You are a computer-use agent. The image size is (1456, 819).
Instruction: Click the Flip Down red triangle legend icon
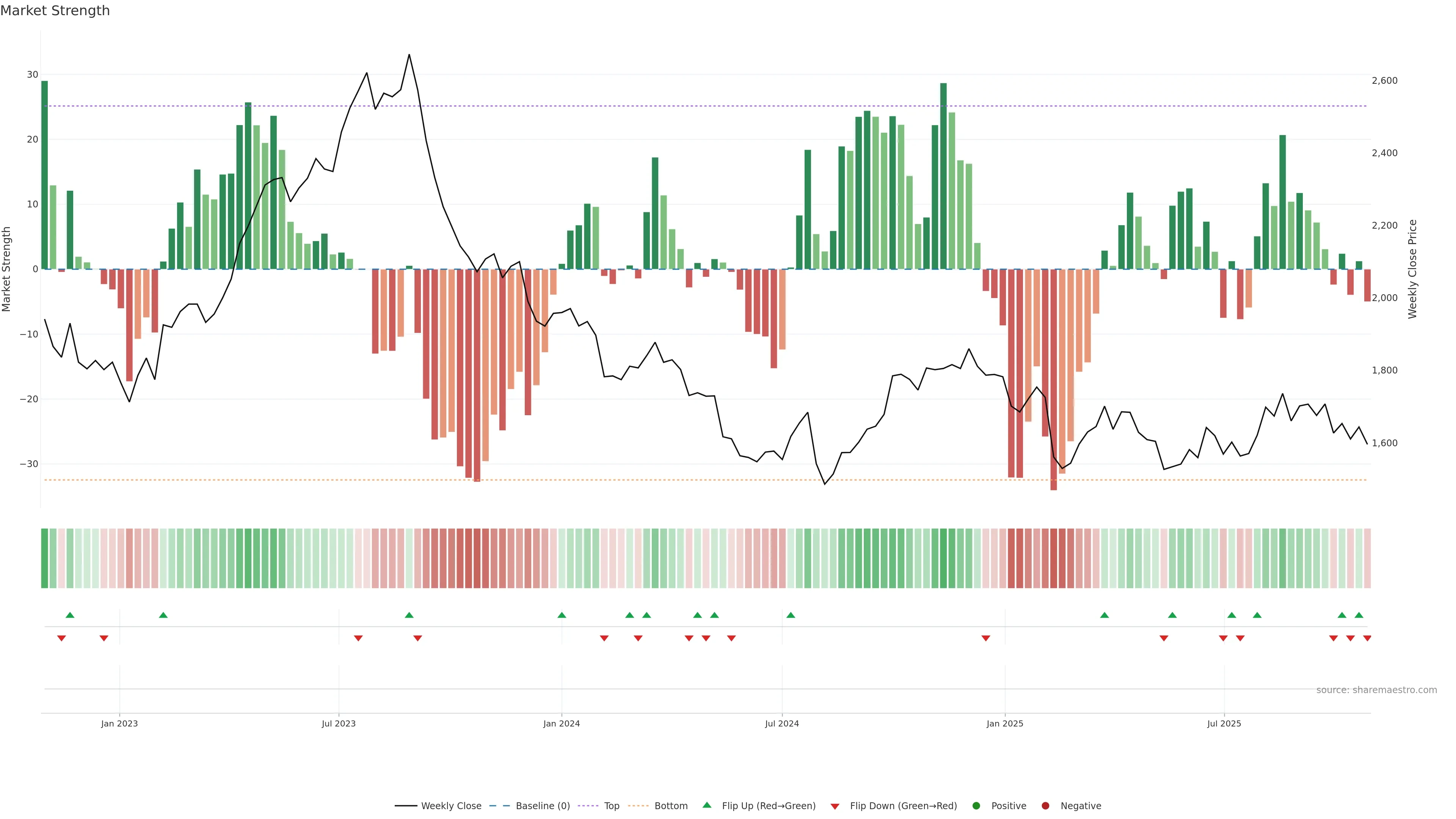click(x=835, y=806)
